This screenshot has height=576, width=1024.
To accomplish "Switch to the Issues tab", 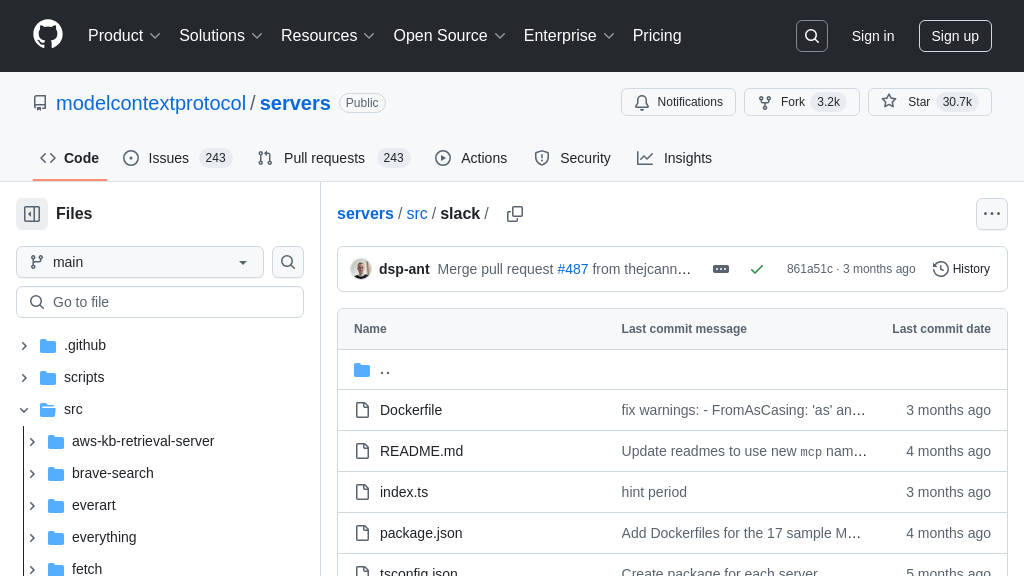I will click(177, 158).
